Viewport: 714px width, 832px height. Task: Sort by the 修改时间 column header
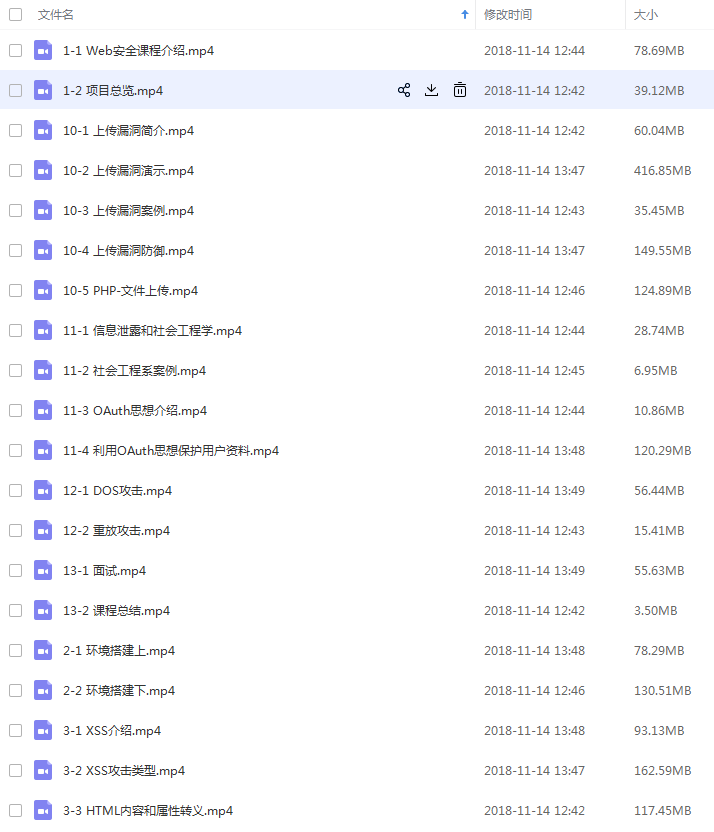(508, 15)
